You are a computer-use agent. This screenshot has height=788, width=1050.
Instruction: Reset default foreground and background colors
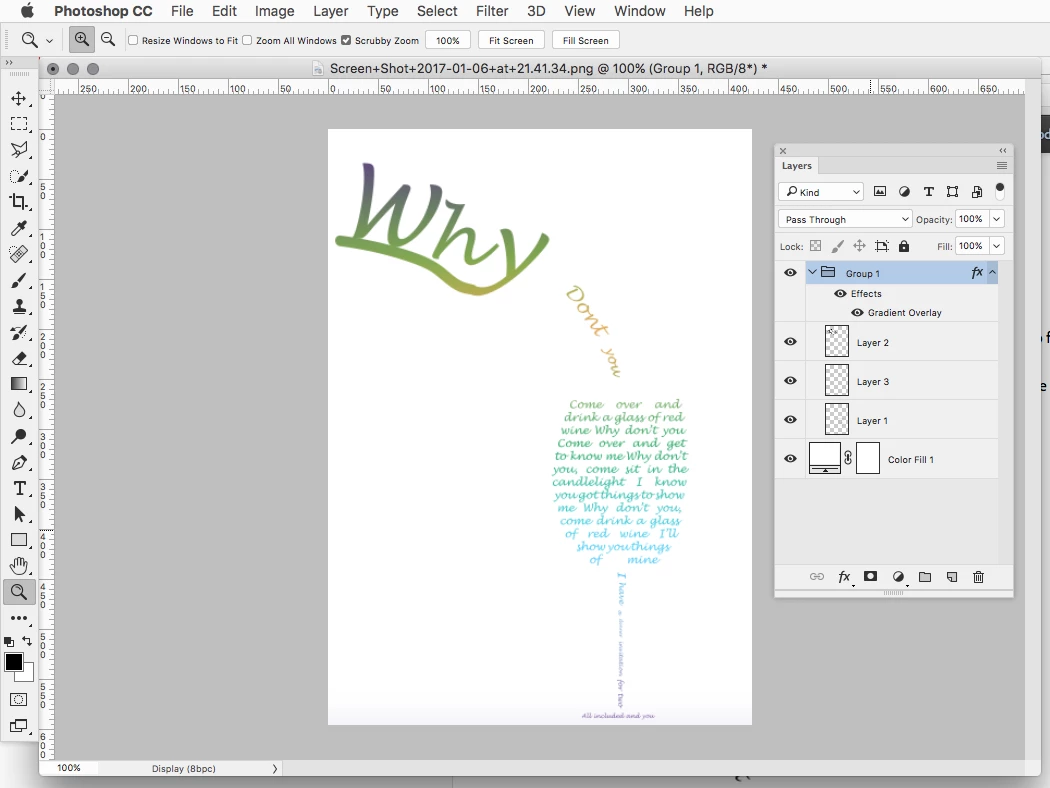point(9,641)
